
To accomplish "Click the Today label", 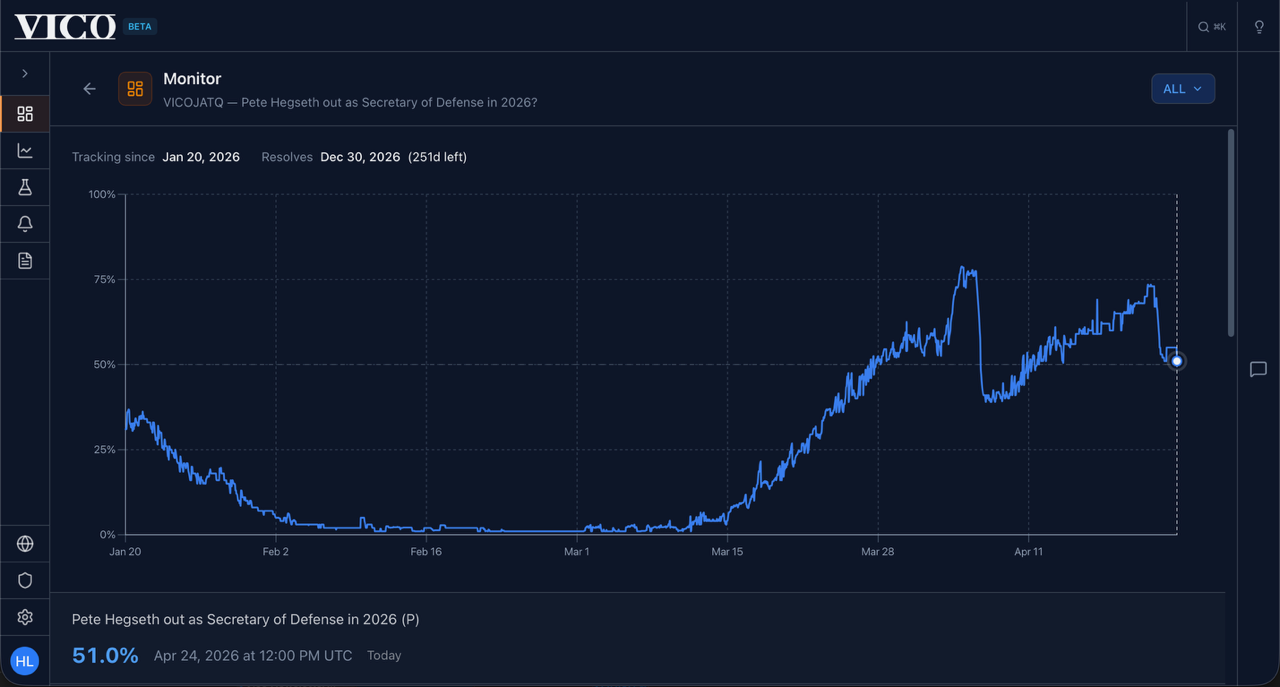I will coord(384,656).
